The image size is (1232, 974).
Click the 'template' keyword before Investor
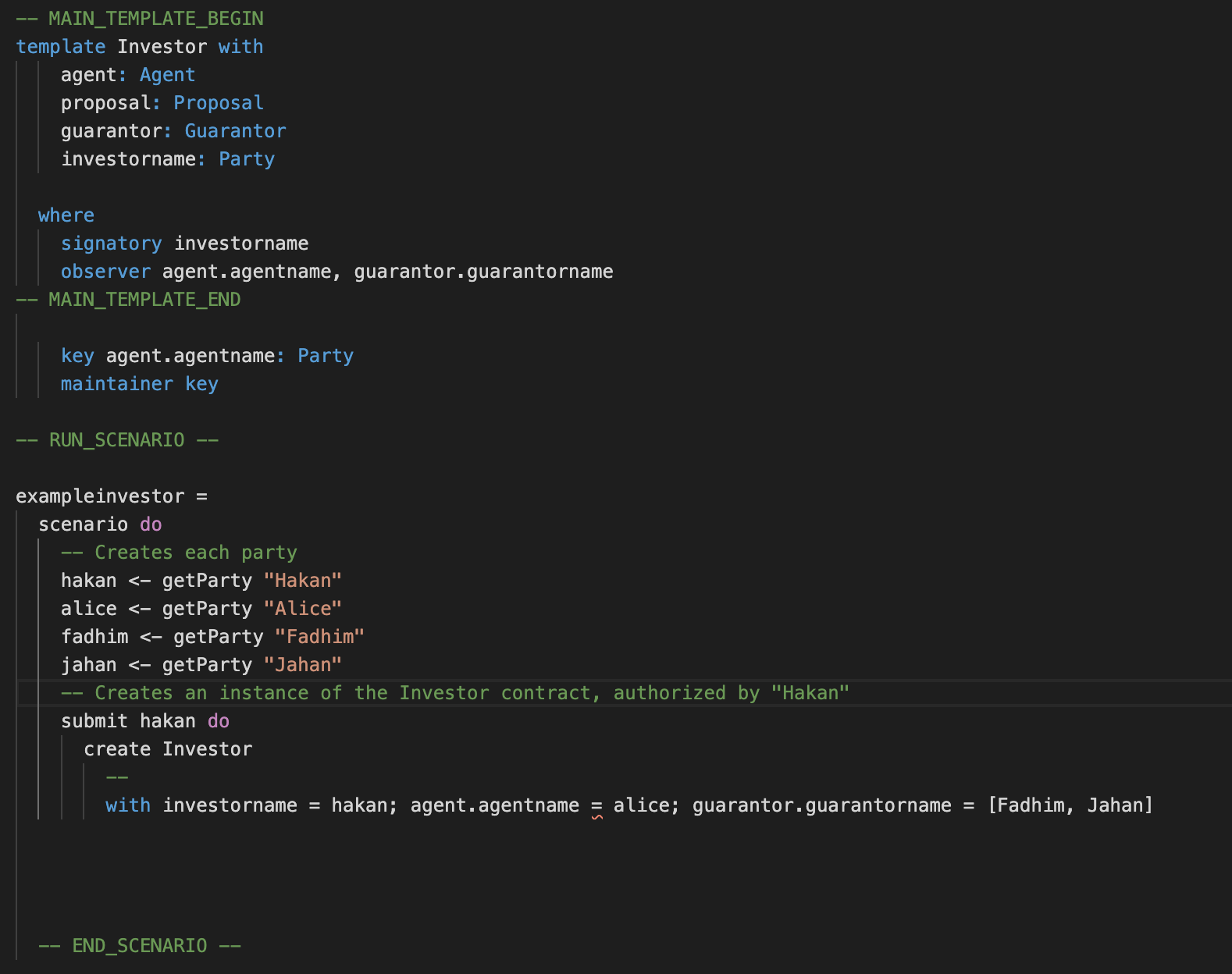click(x=60, y=47)
